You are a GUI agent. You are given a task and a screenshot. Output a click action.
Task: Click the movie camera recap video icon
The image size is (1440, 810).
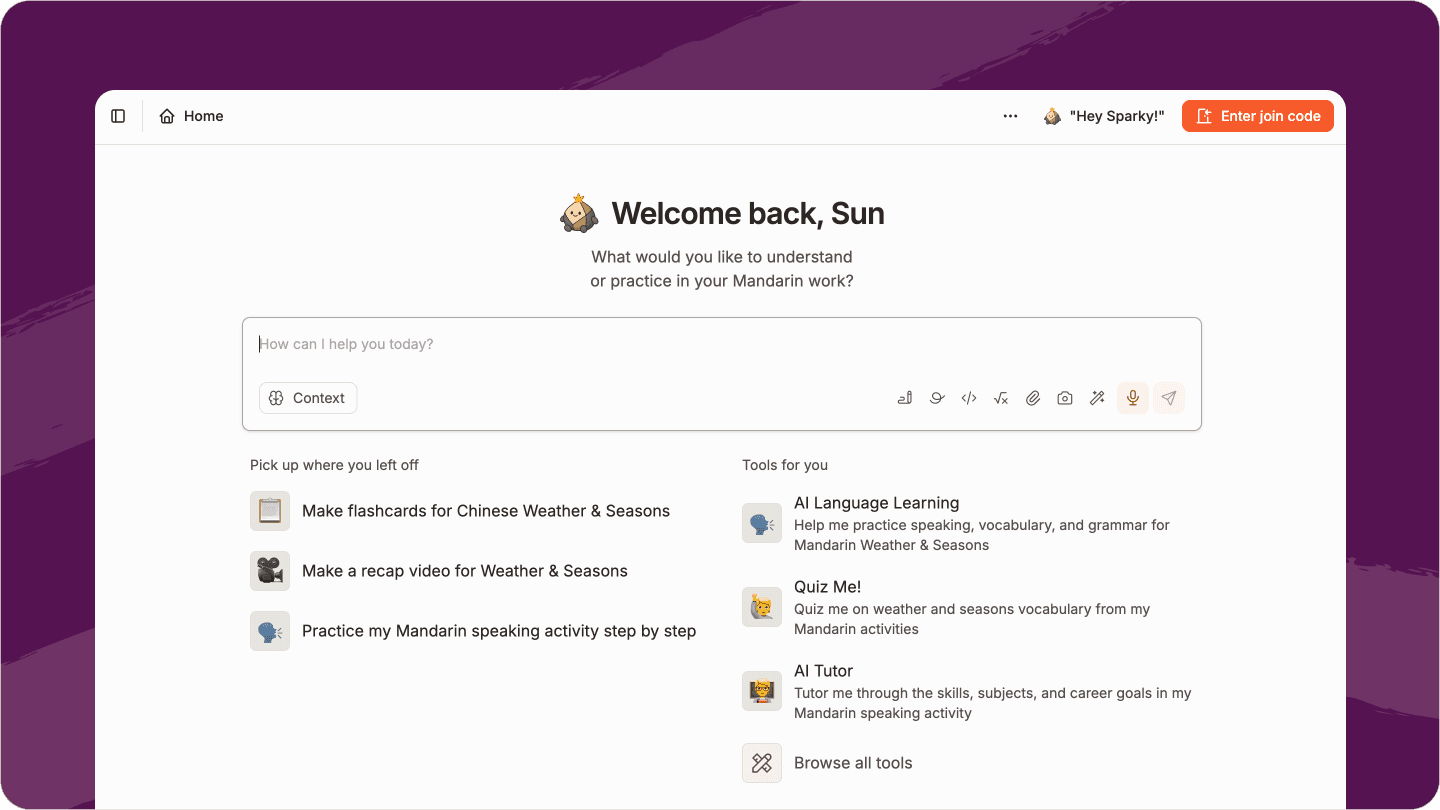(270, 571)
